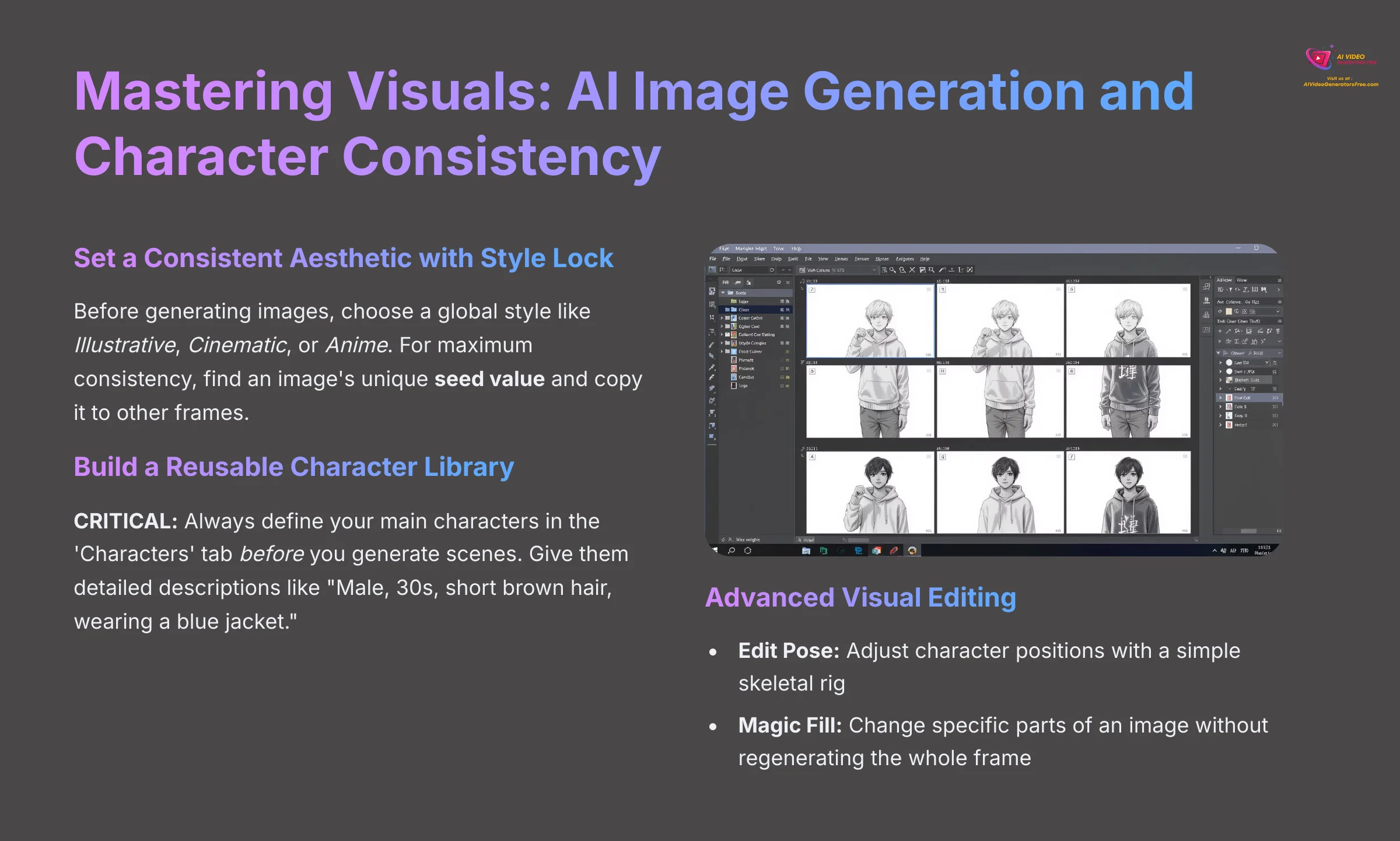Switch to the View tab in the right panel
The image size is (1400, 841).
pyautogui.click(x=1242, y=280)
